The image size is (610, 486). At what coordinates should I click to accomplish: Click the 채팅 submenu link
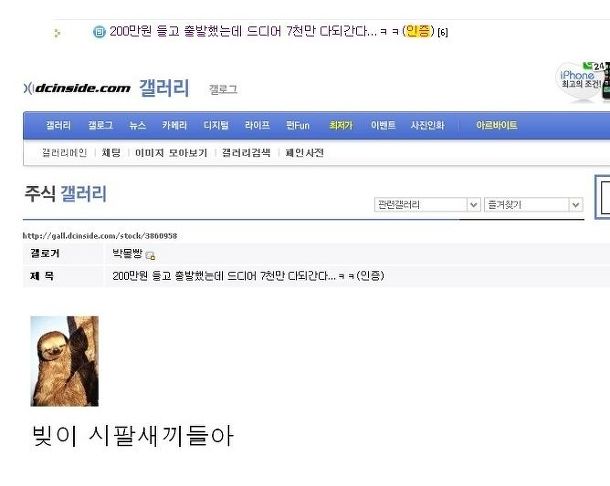[111, 153]
